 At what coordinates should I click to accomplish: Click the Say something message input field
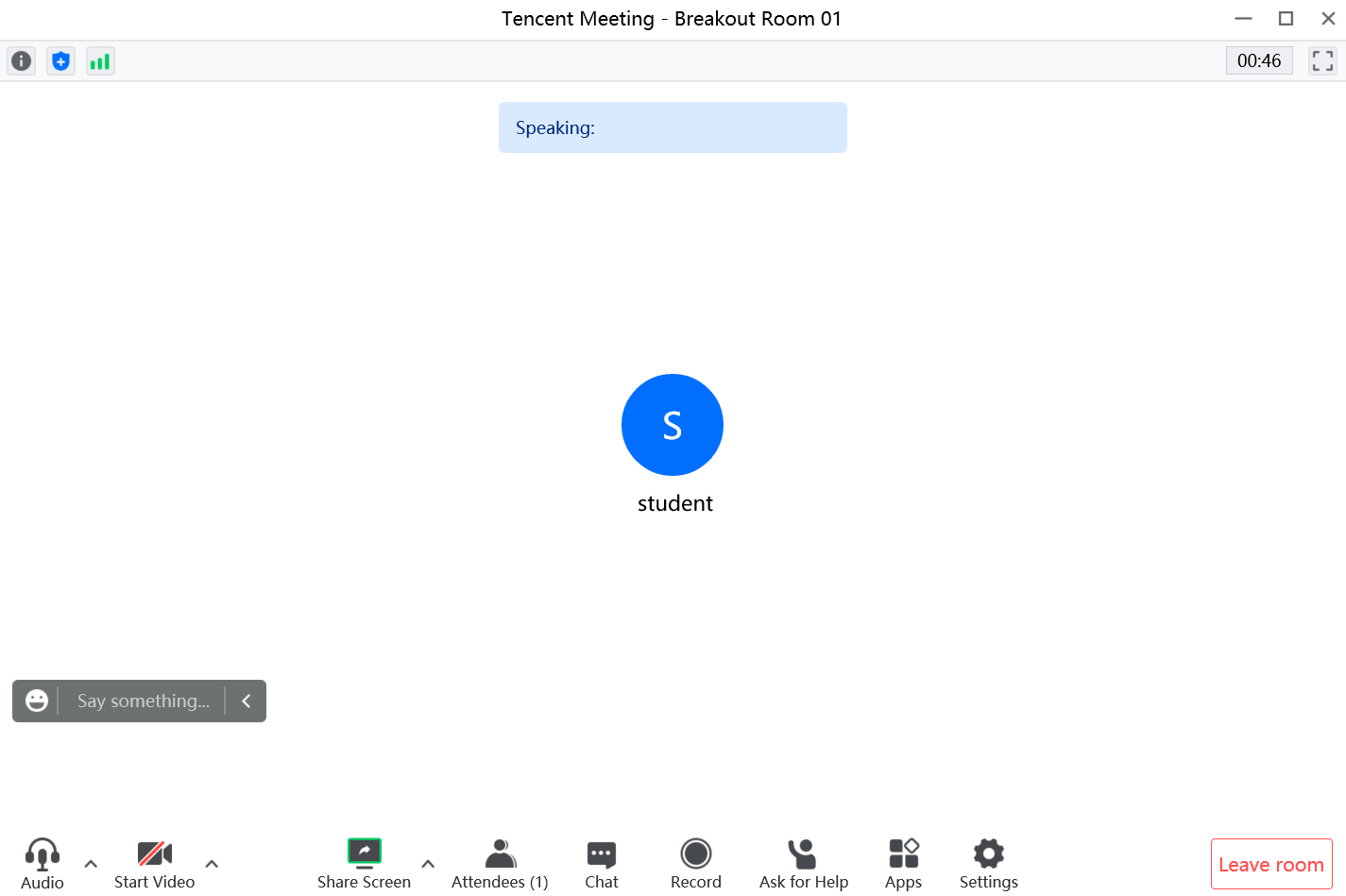142,701
